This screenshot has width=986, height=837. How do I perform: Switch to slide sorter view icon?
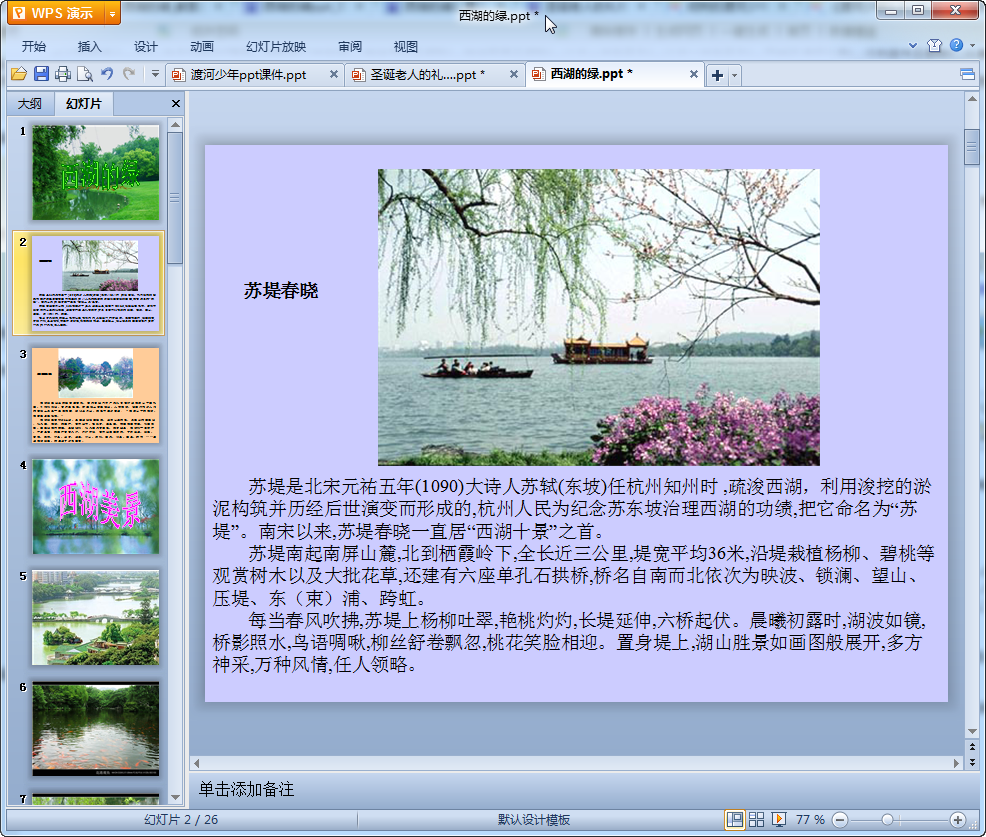pyautogui.click(x=756, y=819)
